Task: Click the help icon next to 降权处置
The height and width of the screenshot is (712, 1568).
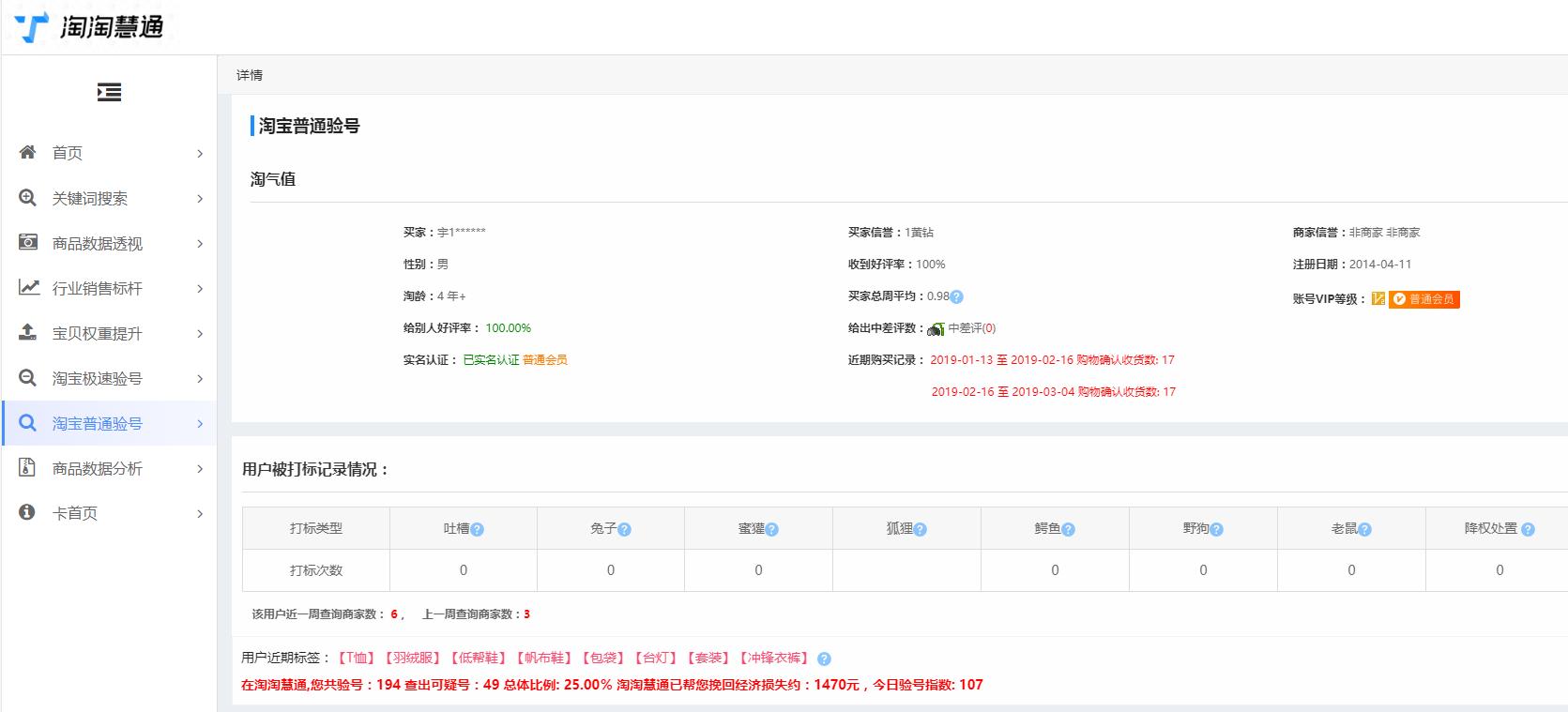Action: click(1528, 529)
